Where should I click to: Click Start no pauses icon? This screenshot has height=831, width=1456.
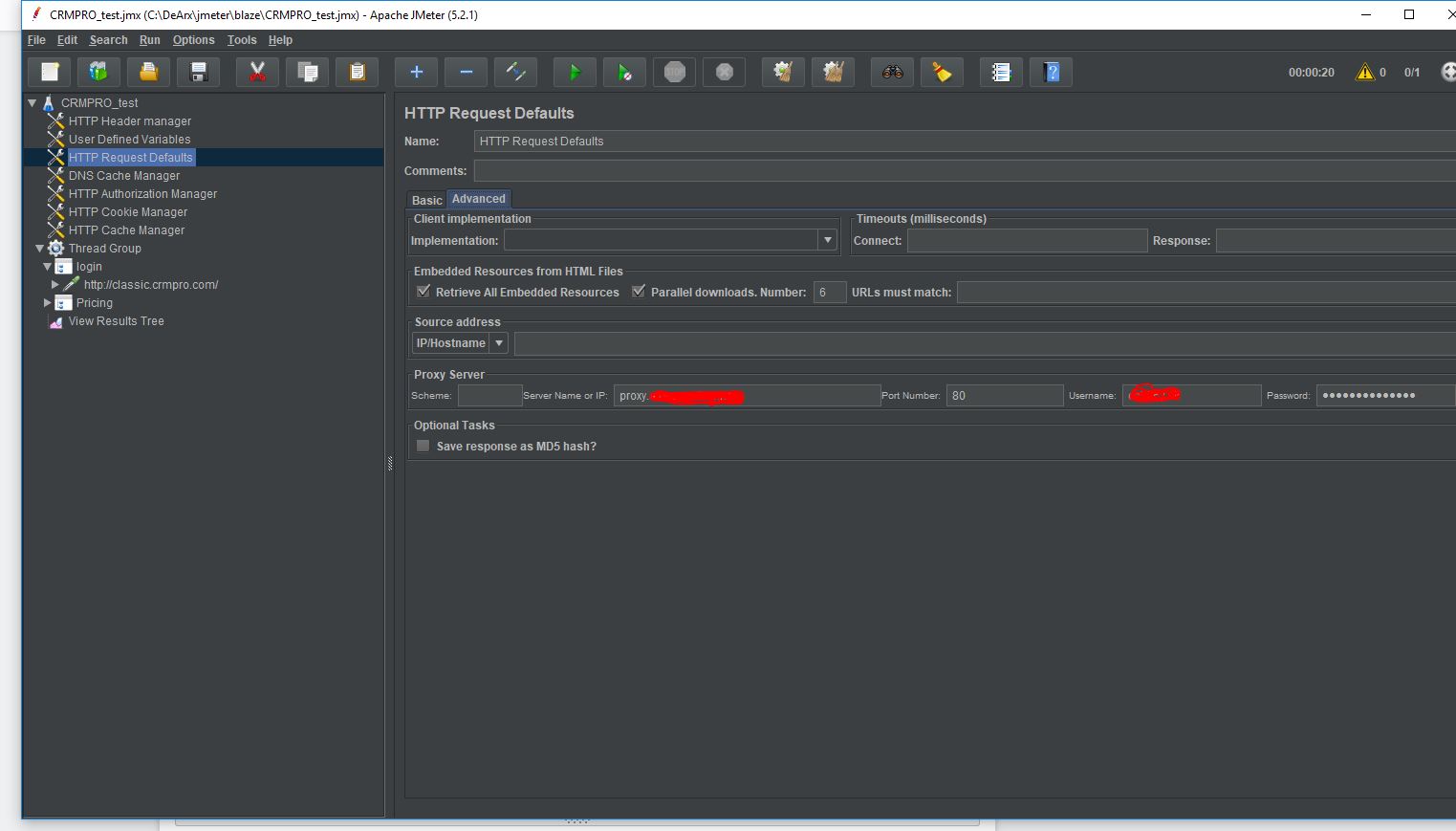624,72
